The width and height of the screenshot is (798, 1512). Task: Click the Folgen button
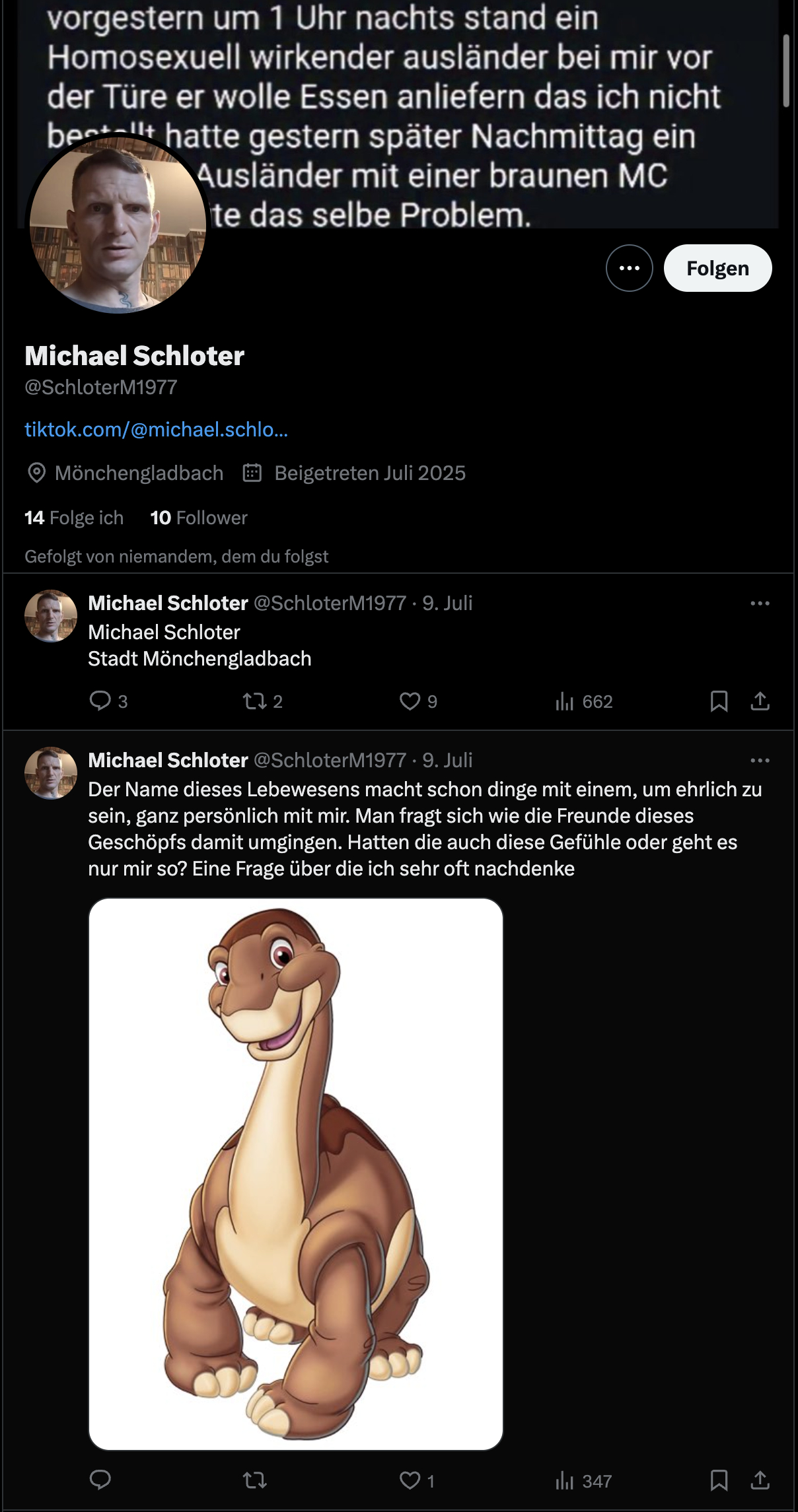[x=717, y=268]
